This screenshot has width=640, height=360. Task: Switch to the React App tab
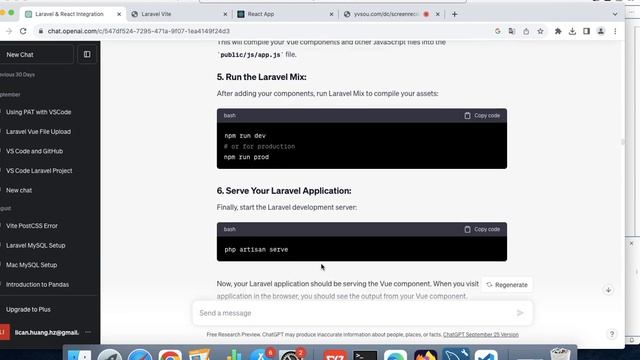pyautogui.click(x=285, y=14)
